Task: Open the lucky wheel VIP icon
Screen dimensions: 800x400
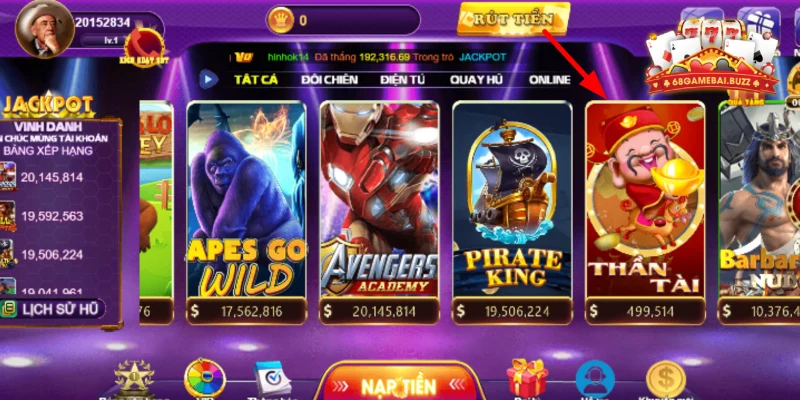Action: [x=205, y=379]
